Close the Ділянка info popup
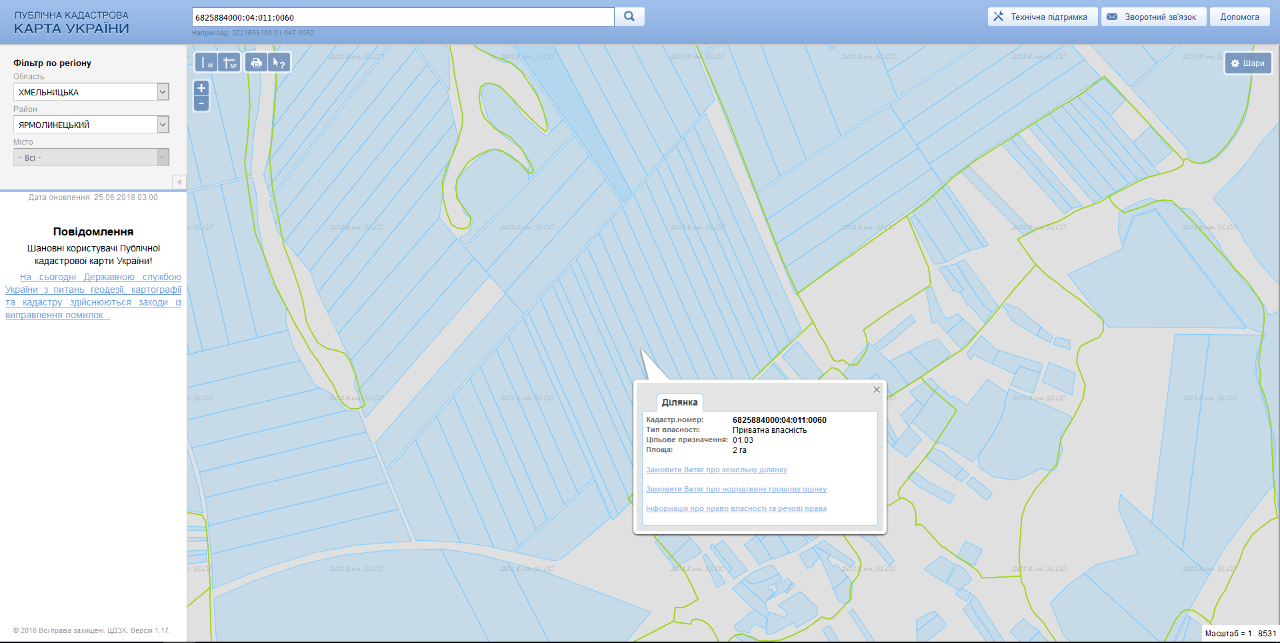This screenshot has width=1280, height=643. (877, 389)
